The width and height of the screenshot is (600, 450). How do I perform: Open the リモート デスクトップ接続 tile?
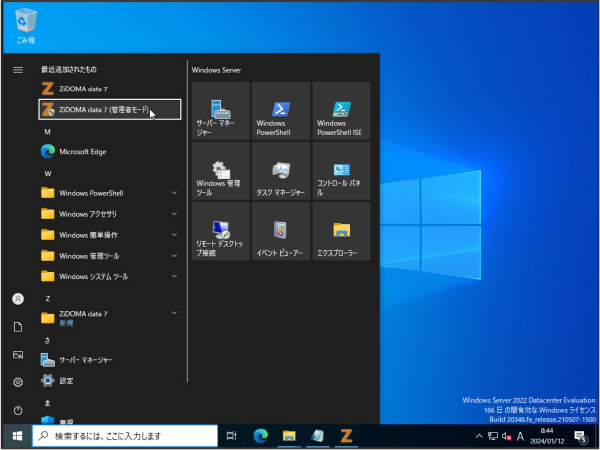tap(221, 231)
